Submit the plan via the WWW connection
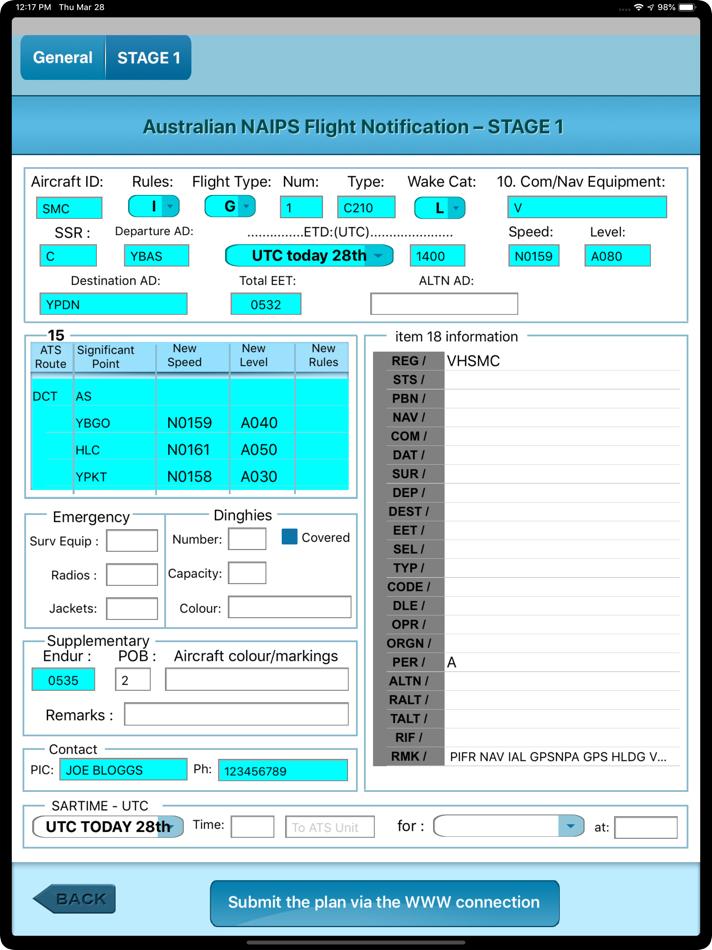The image size is (712, 950). 384,903
